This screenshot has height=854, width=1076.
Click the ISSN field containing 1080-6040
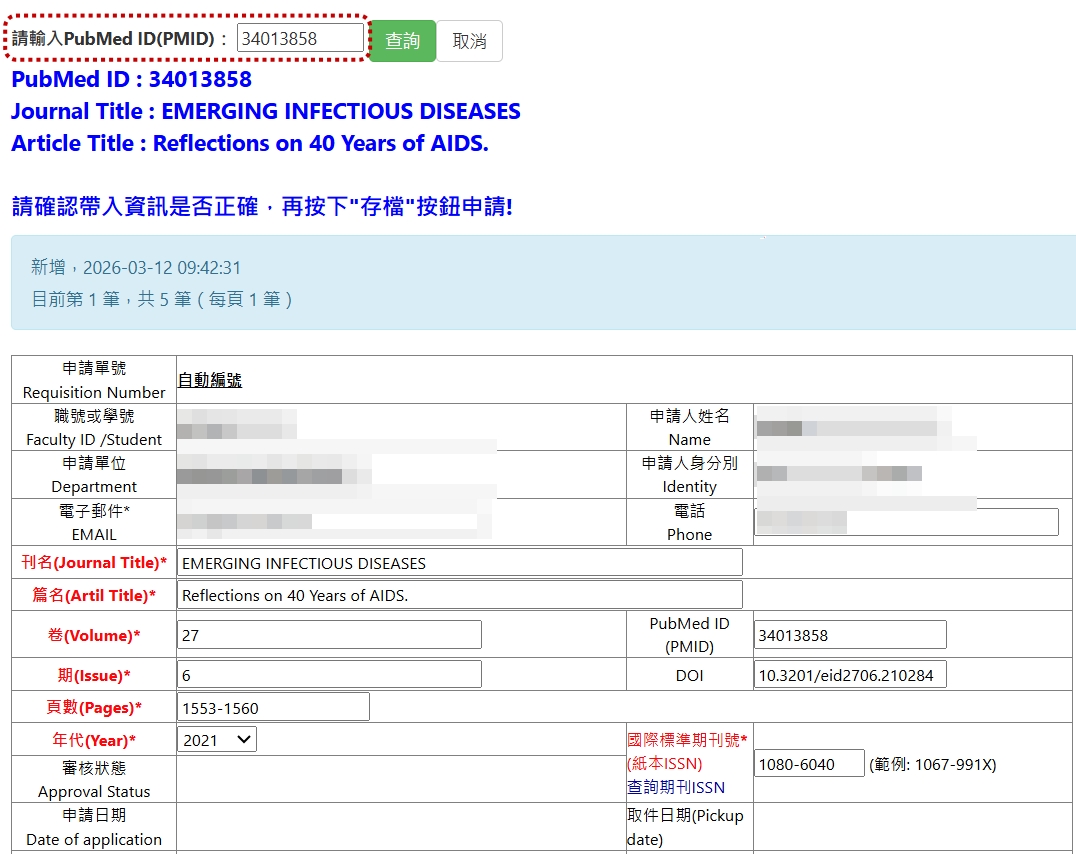point(808,764)
